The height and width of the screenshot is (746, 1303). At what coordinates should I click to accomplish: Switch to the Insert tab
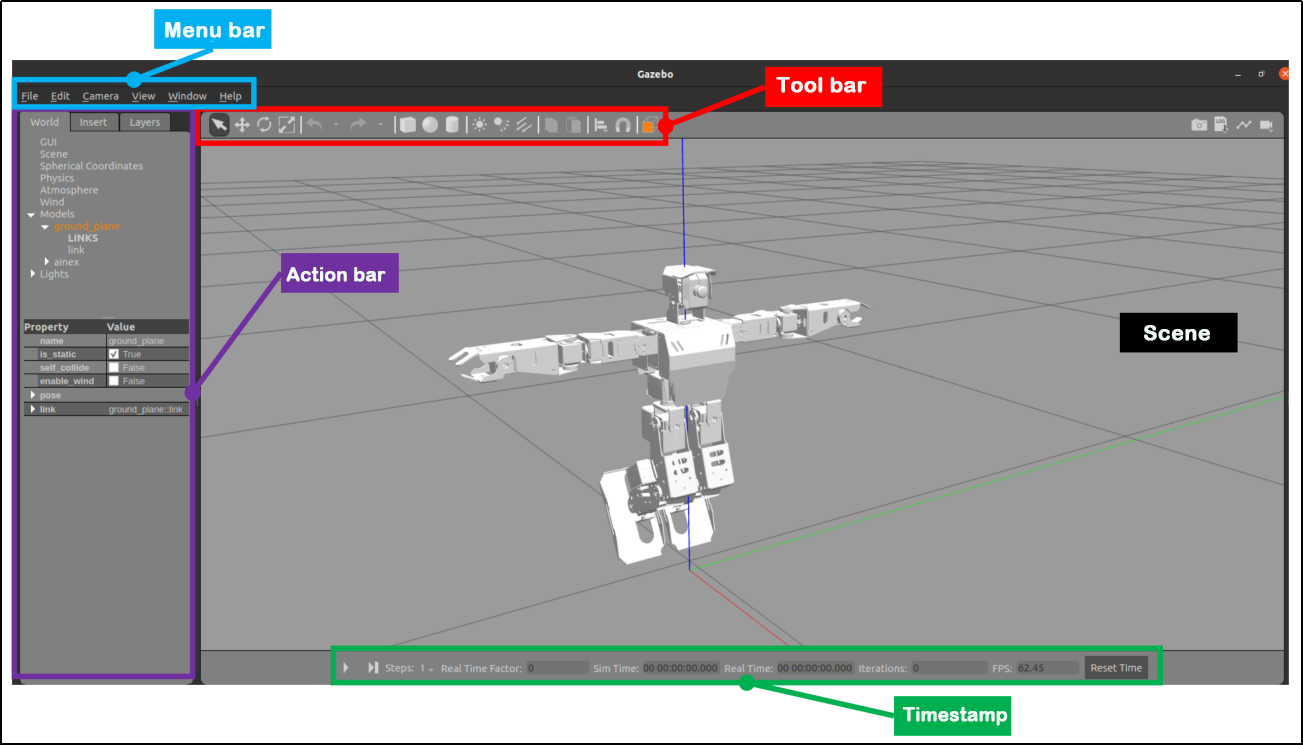pyautogui.click(x=93, y=122)
